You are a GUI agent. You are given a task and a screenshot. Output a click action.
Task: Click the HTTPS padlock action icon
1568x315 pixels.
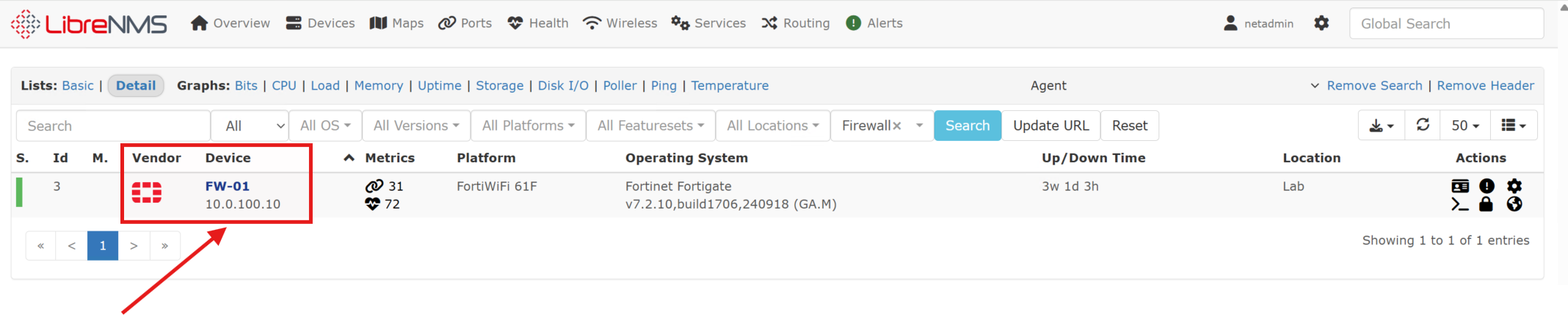pos(1486,204)
